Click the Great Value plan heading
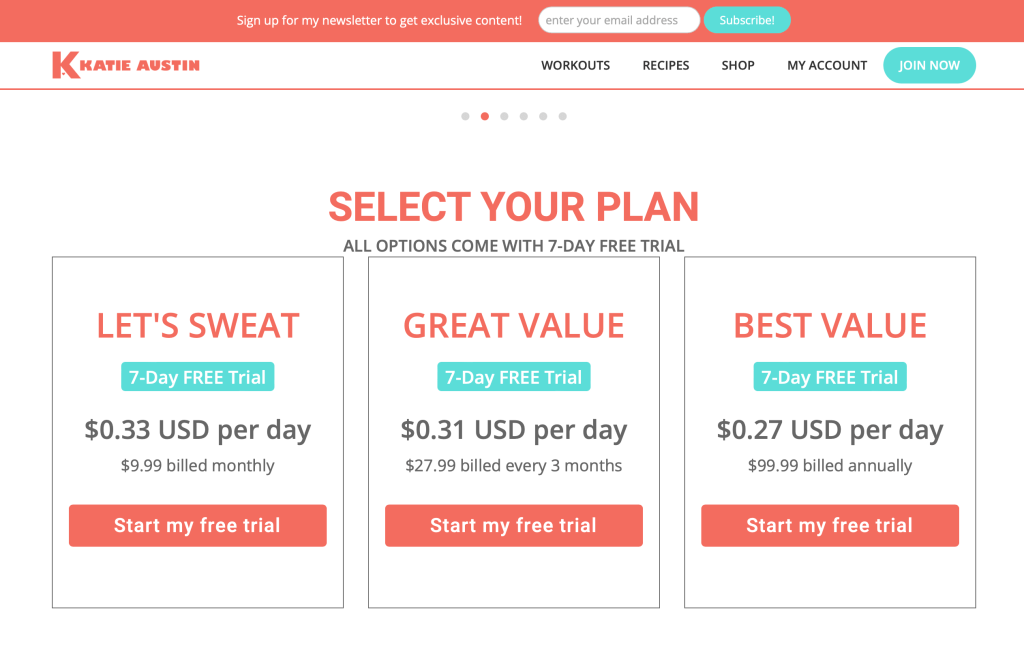This screenshot has width=1024, height=646. click(513, 325)
